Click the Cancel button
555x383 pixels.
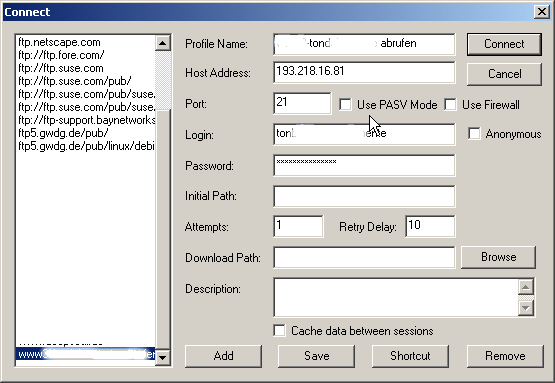[504, 74]
